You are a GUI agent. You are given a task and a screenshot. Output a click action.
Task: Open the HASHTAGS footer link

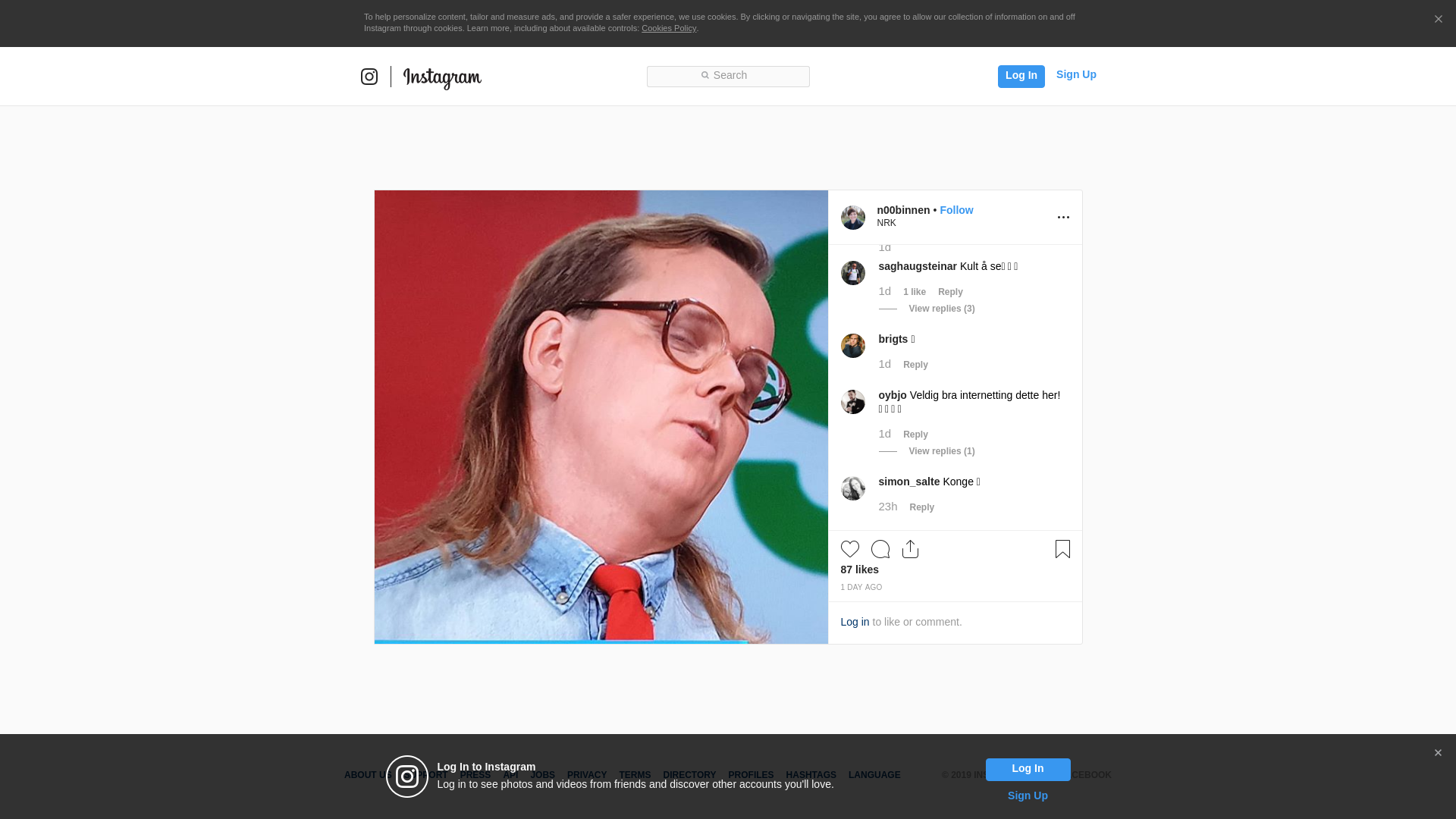pos(811,775)
